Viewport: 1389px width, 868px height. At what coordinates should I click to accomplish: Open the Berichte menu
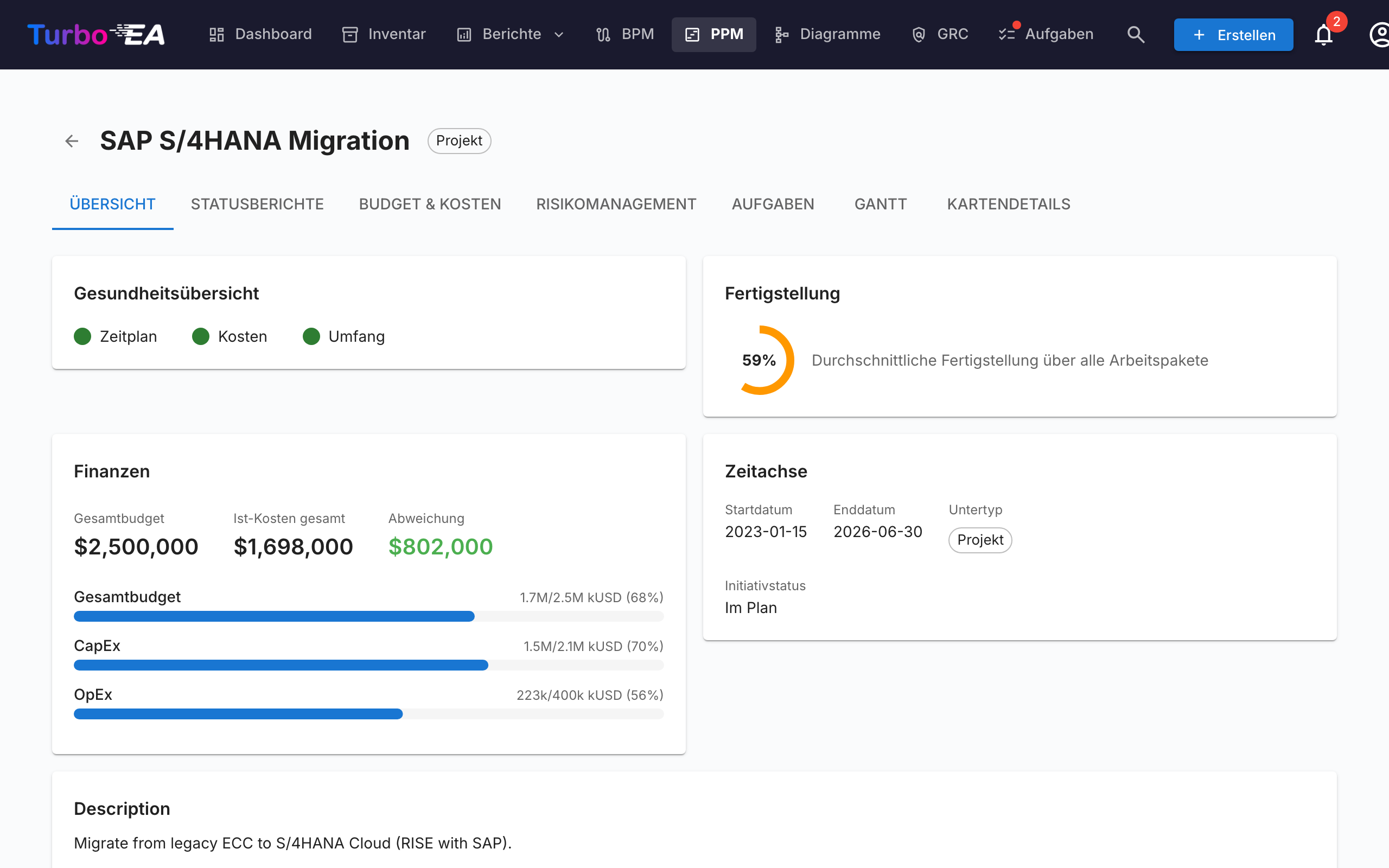(x=511, y=34)
